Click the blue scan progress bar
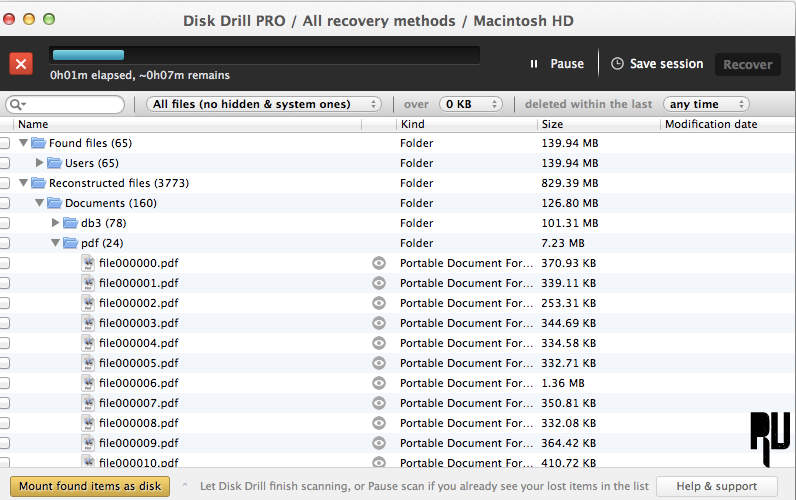 tap(88, 55)
